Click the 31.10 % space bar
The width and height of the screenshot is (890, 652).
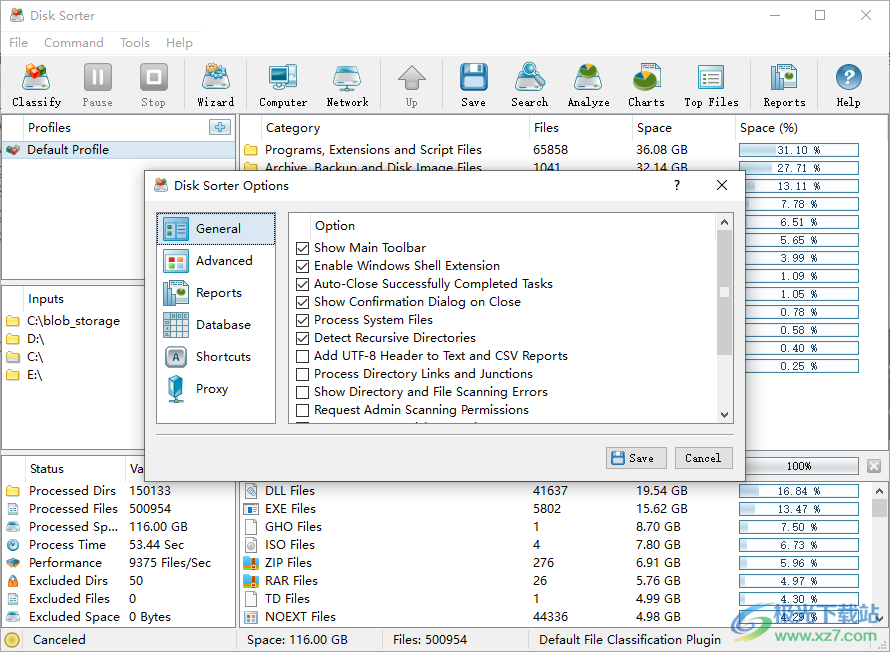(799, 150)
